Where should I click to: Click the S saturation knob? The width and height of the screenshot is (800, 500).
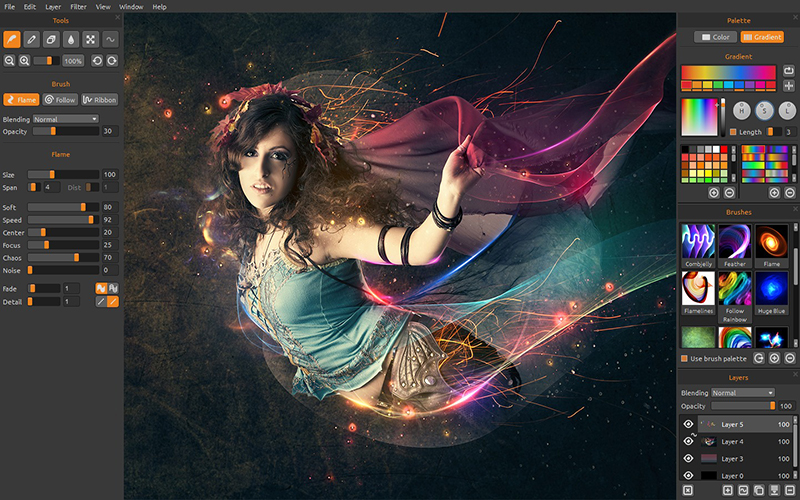pos(764,110)
